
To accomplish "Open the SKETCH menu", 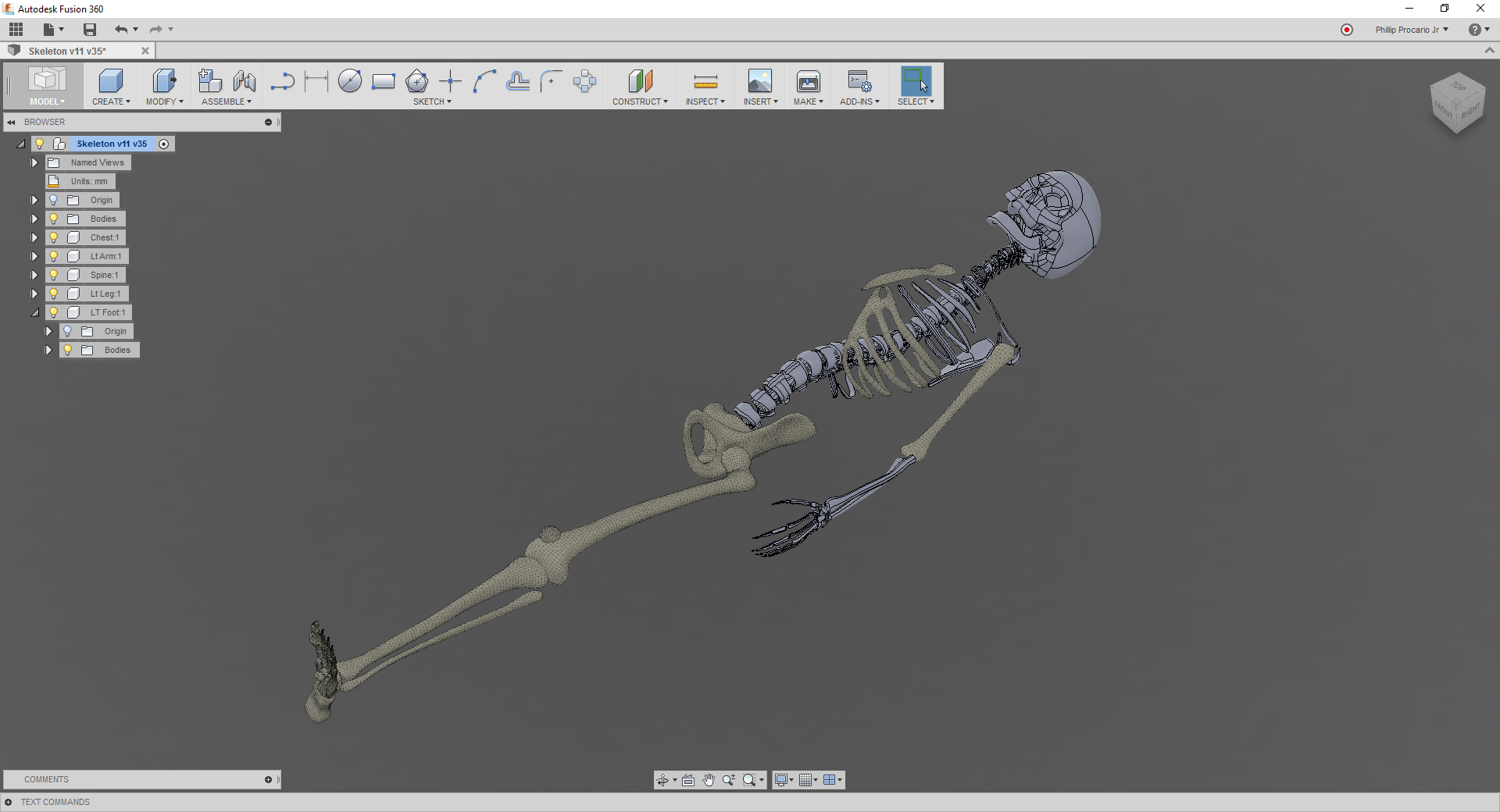I will point(432,101).
